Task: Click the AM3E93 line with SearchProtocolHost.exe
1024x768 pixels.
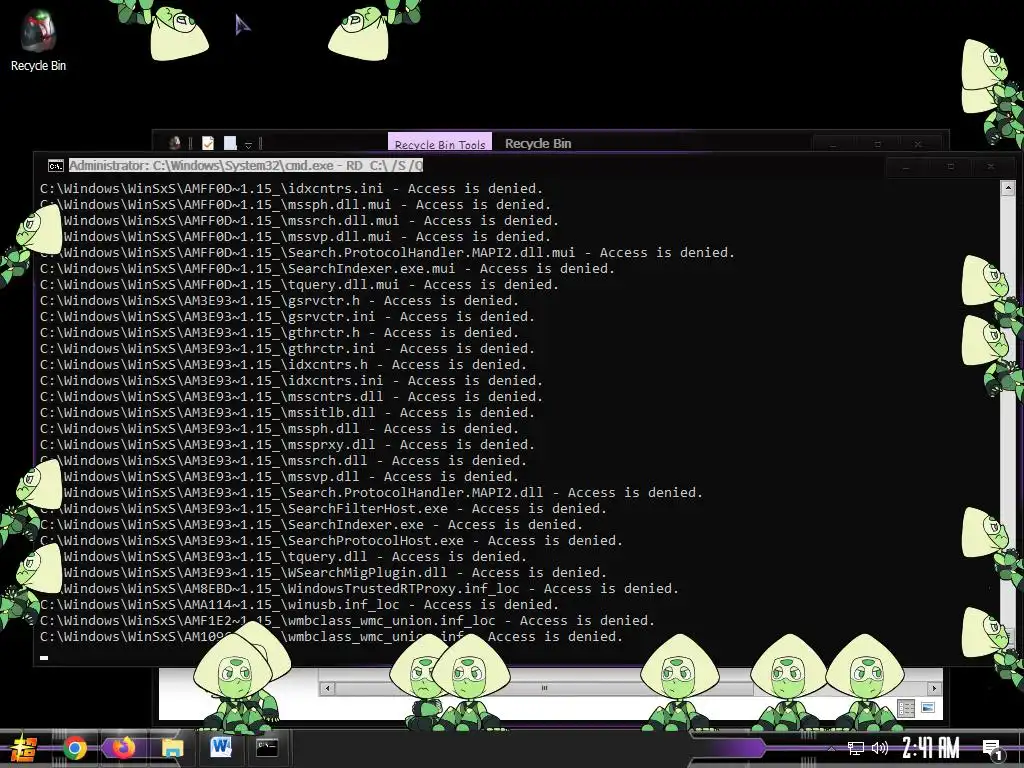Action: point(331,541)
